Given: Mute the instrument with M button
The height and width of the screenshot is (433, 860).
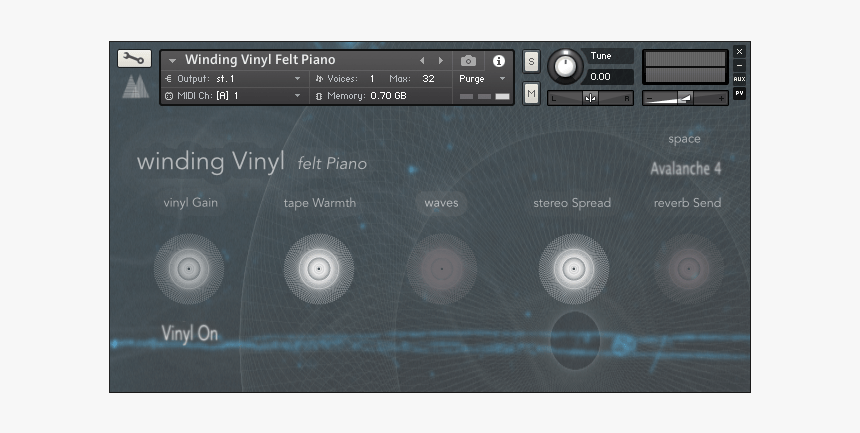Looking at the screenshot, I should coord(531,93).
